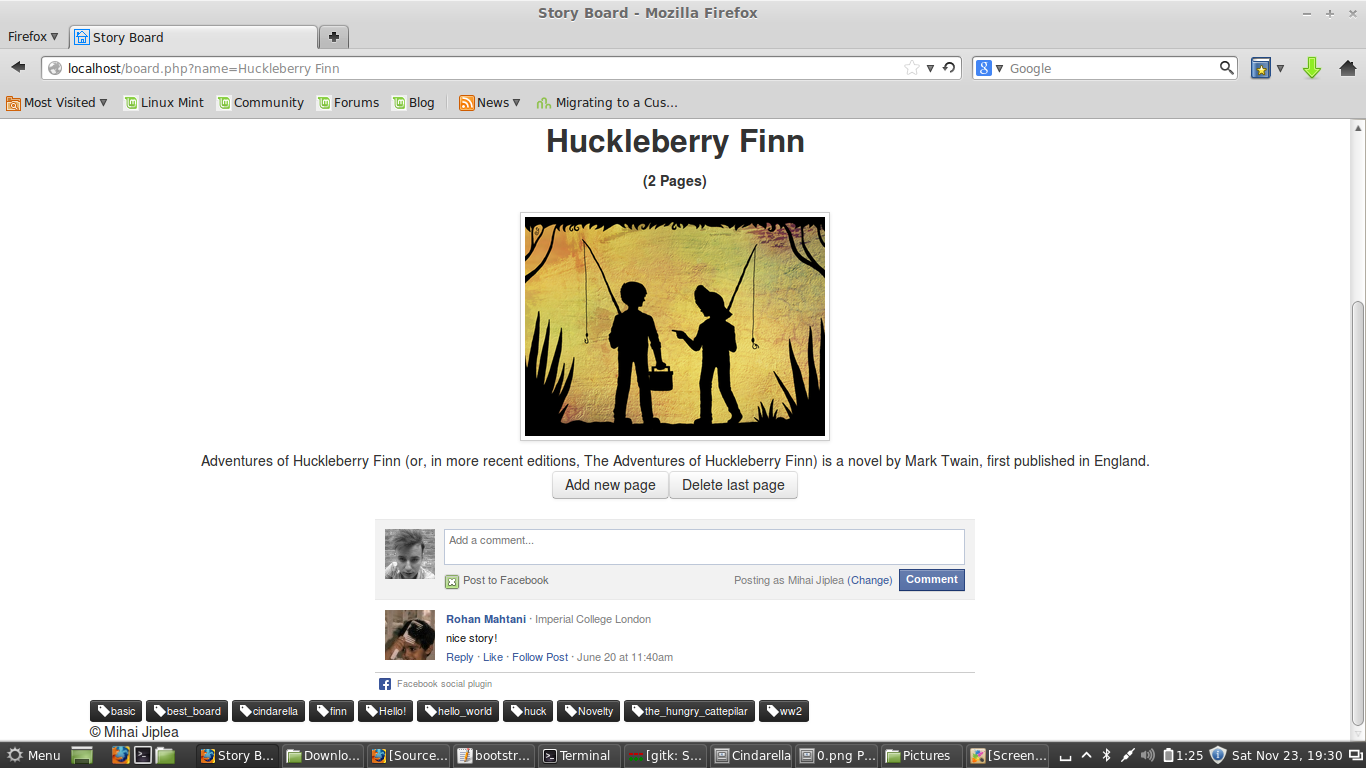Click the Add new page button
Screen dimensions: 1366x768
point(610,485)
